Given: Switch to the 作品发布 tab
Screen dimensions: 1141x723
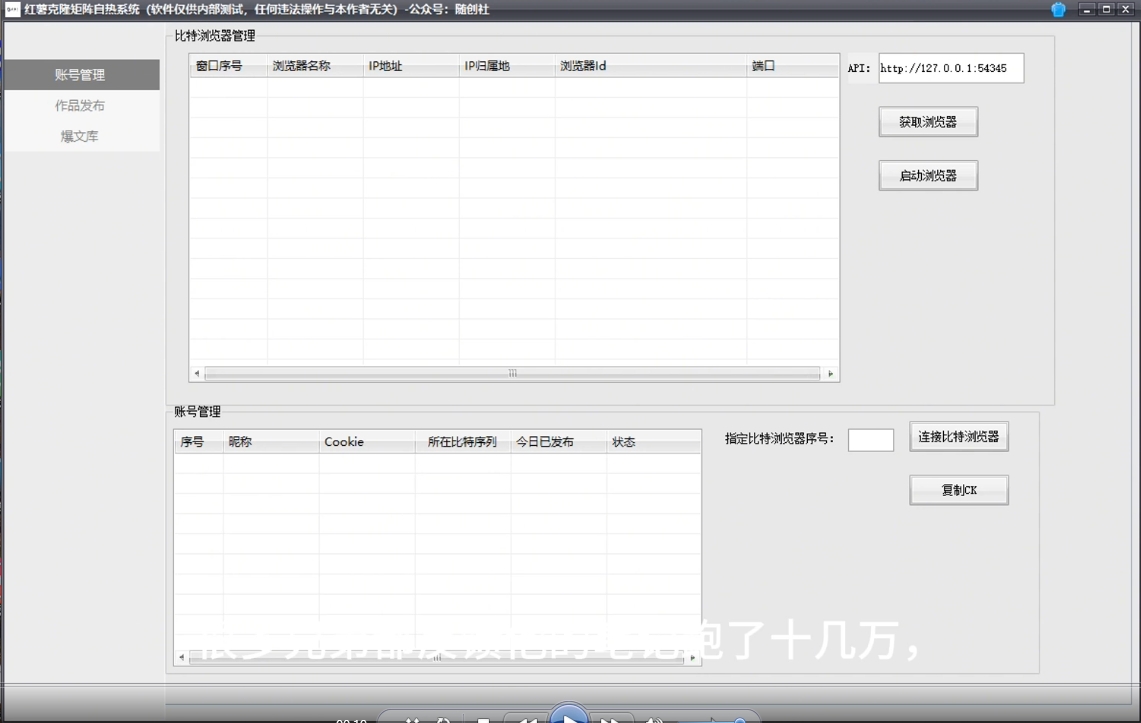Looking at the screenshot, I should click(x=80, y=106).
